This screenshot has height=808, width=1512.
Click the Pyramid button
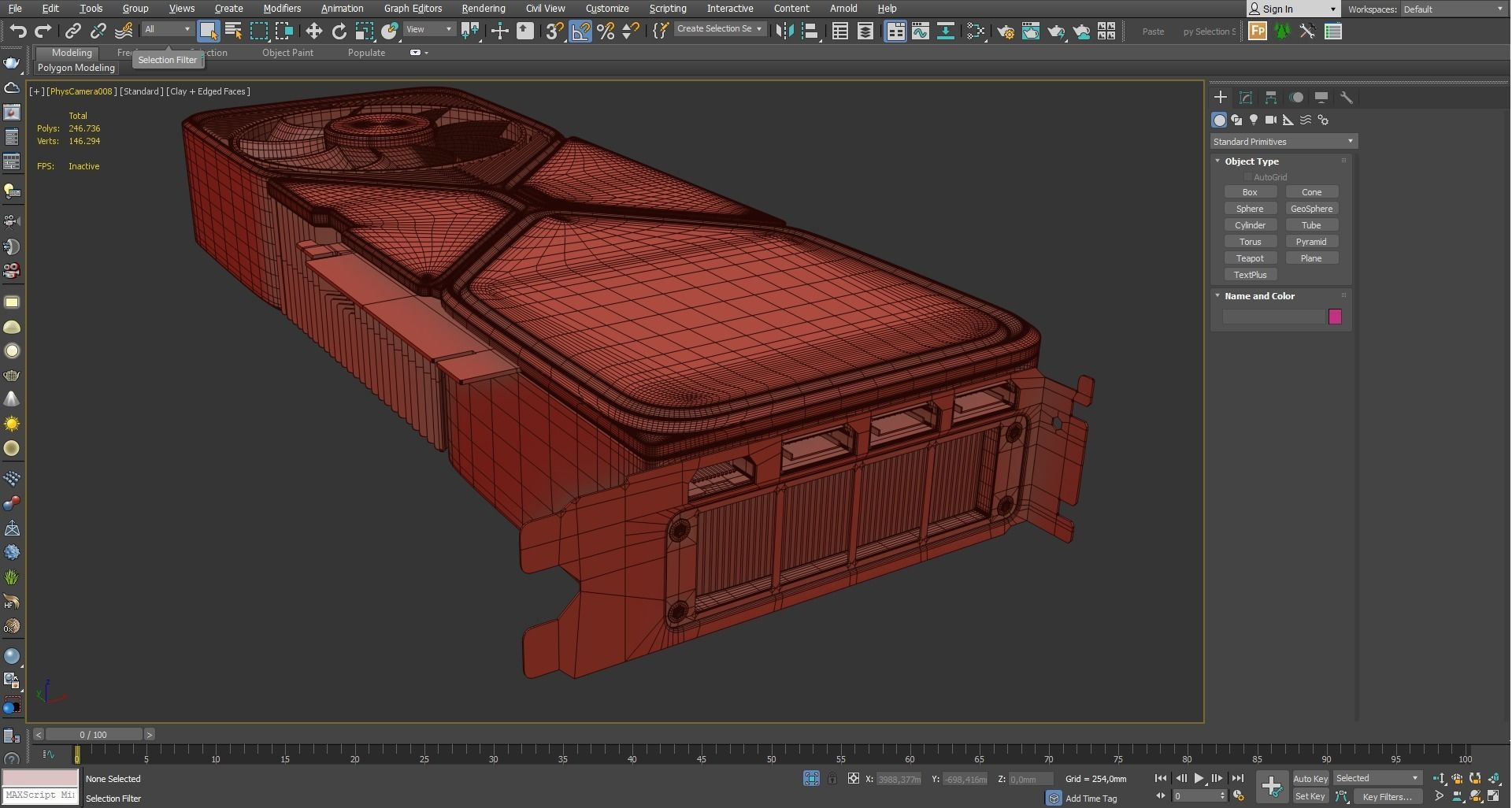tap(1311, 242)
